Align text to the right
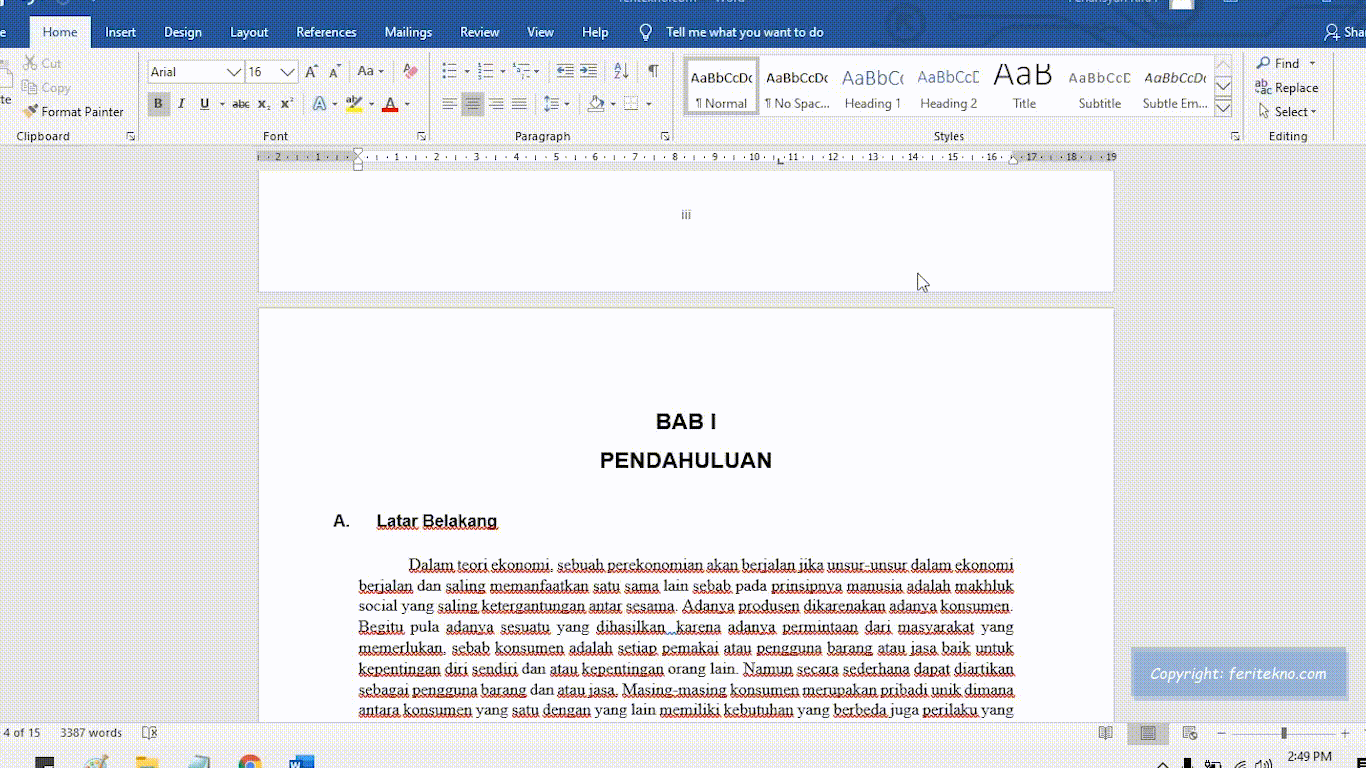 [x=496, y=104]
